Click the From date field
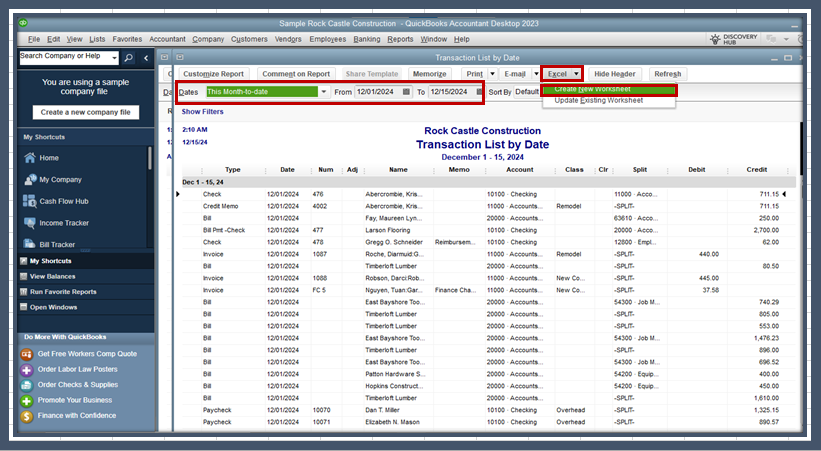 (x=378, y=92)
